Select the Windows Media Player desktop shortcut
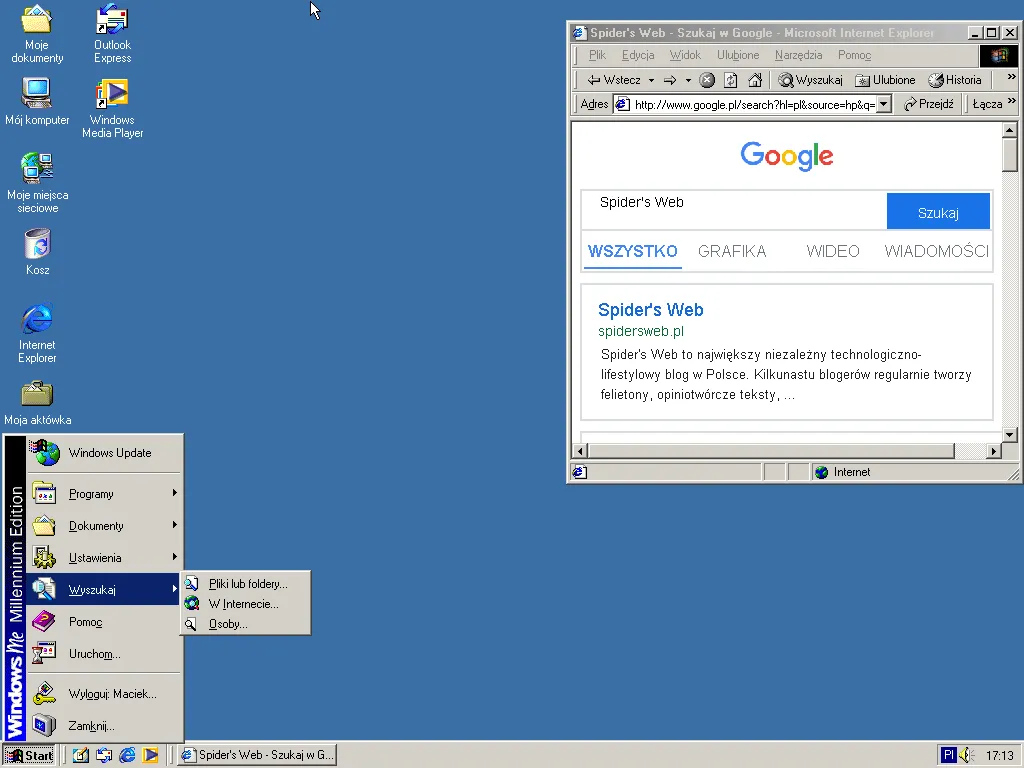The image size is (1024, 768). tap(112, 108)
